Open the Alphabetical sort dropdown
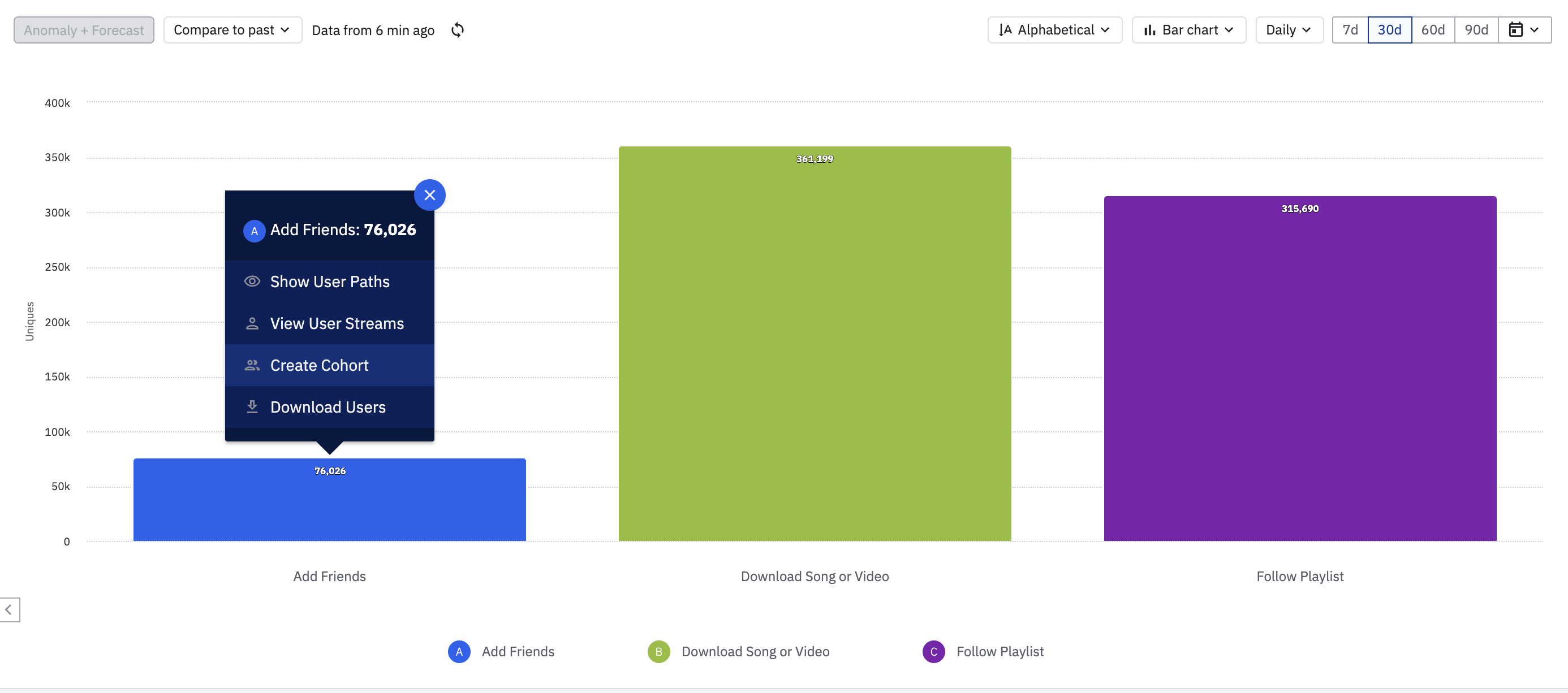The width and height of the screenshot is (1568, 693). click(x=1054, y=30)
